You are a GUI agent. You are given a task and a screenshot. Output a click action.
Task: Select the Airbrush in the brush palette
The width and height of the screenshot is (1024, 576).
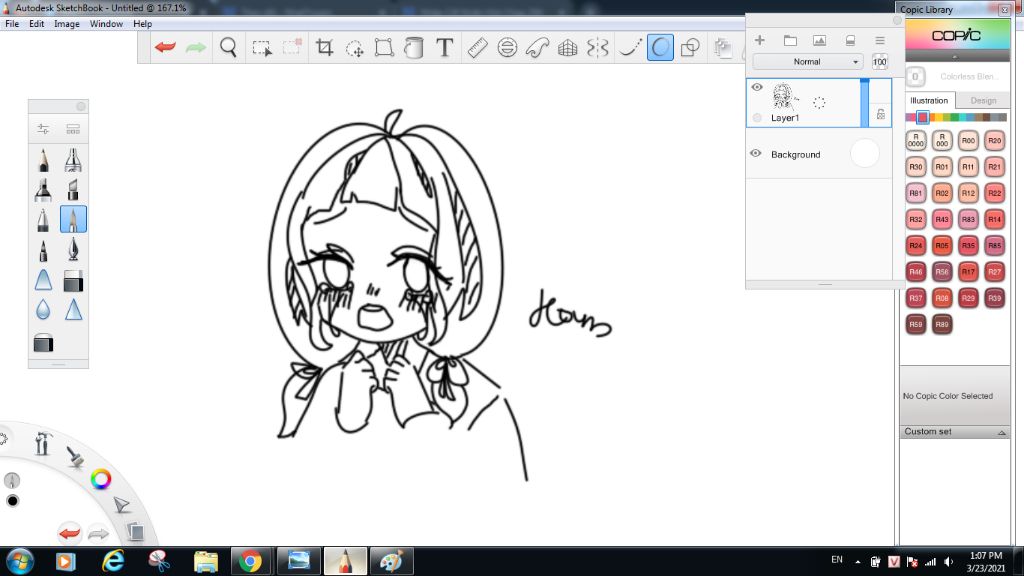tap(73, 160)
